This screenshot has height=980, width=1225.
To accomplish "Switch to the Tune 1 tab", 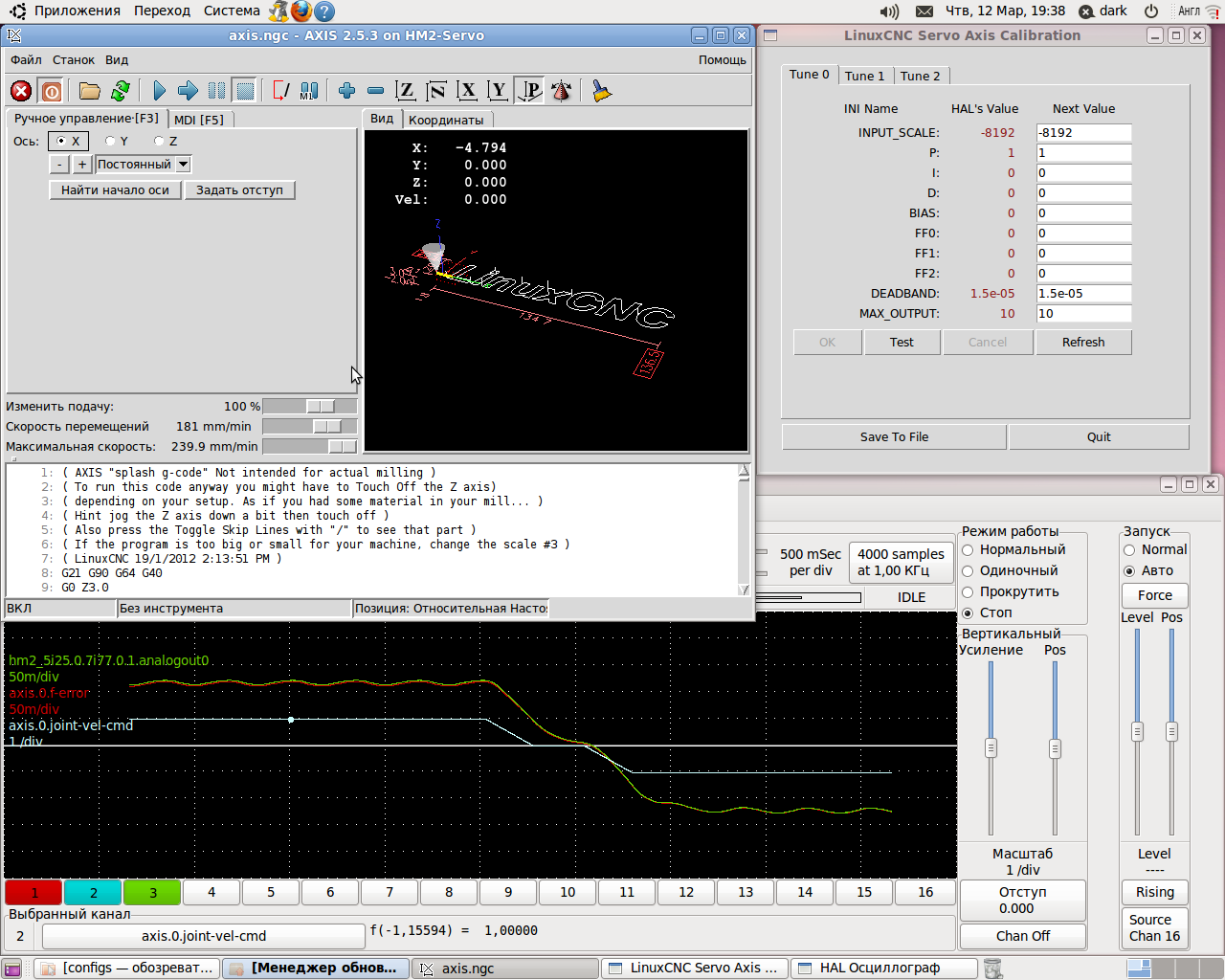I will (x=864, y=76).
